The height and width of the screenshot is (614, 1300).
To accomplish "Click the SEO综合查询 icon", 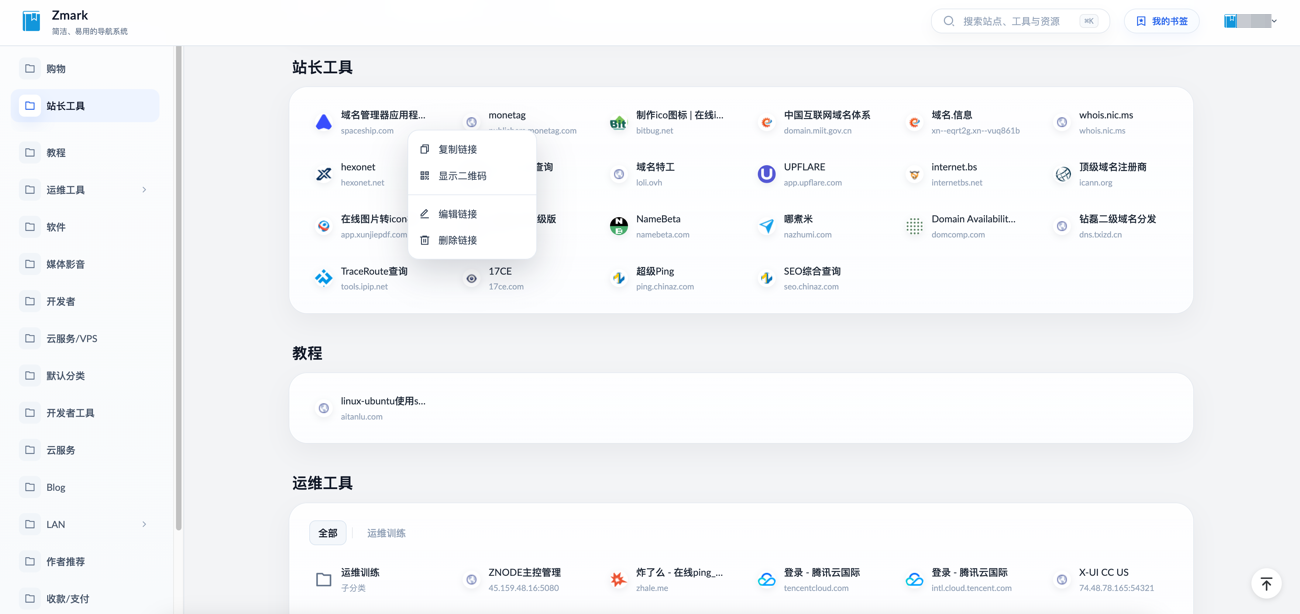I will 767,278.
